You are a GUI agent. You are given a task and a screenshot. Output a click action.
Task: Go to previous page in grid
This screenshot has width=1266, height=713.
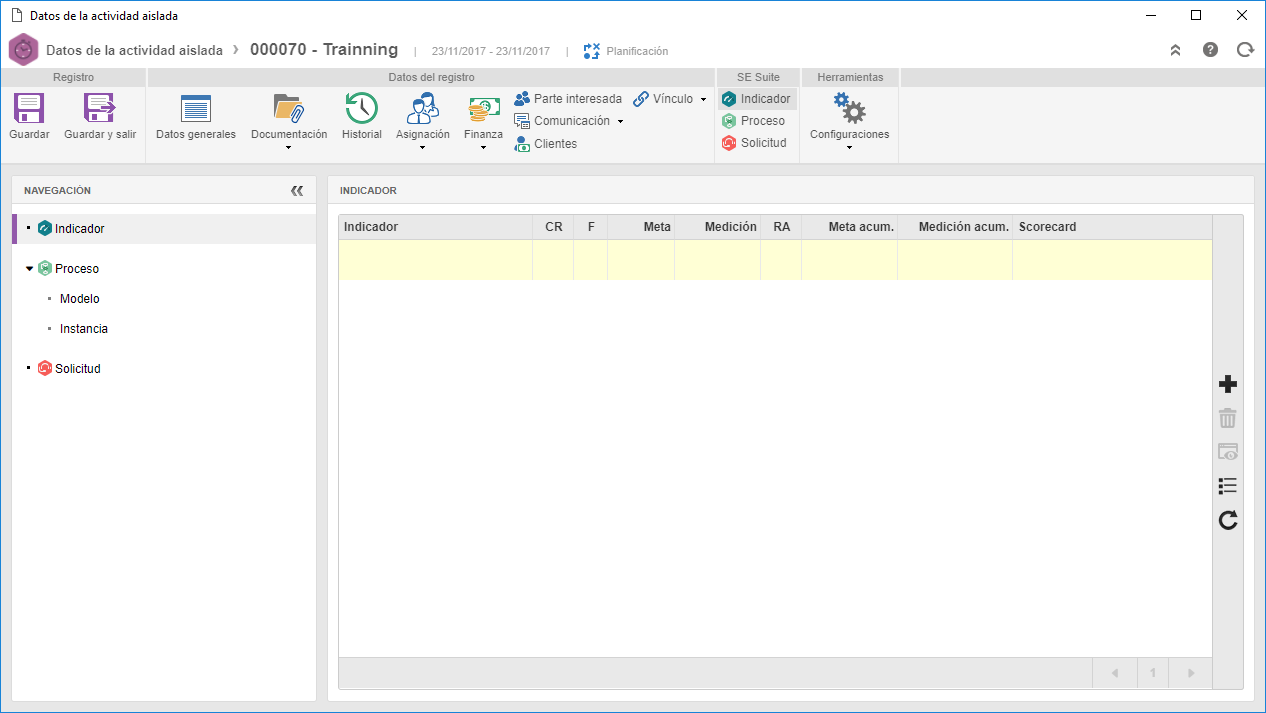(x=1115, y=673)
